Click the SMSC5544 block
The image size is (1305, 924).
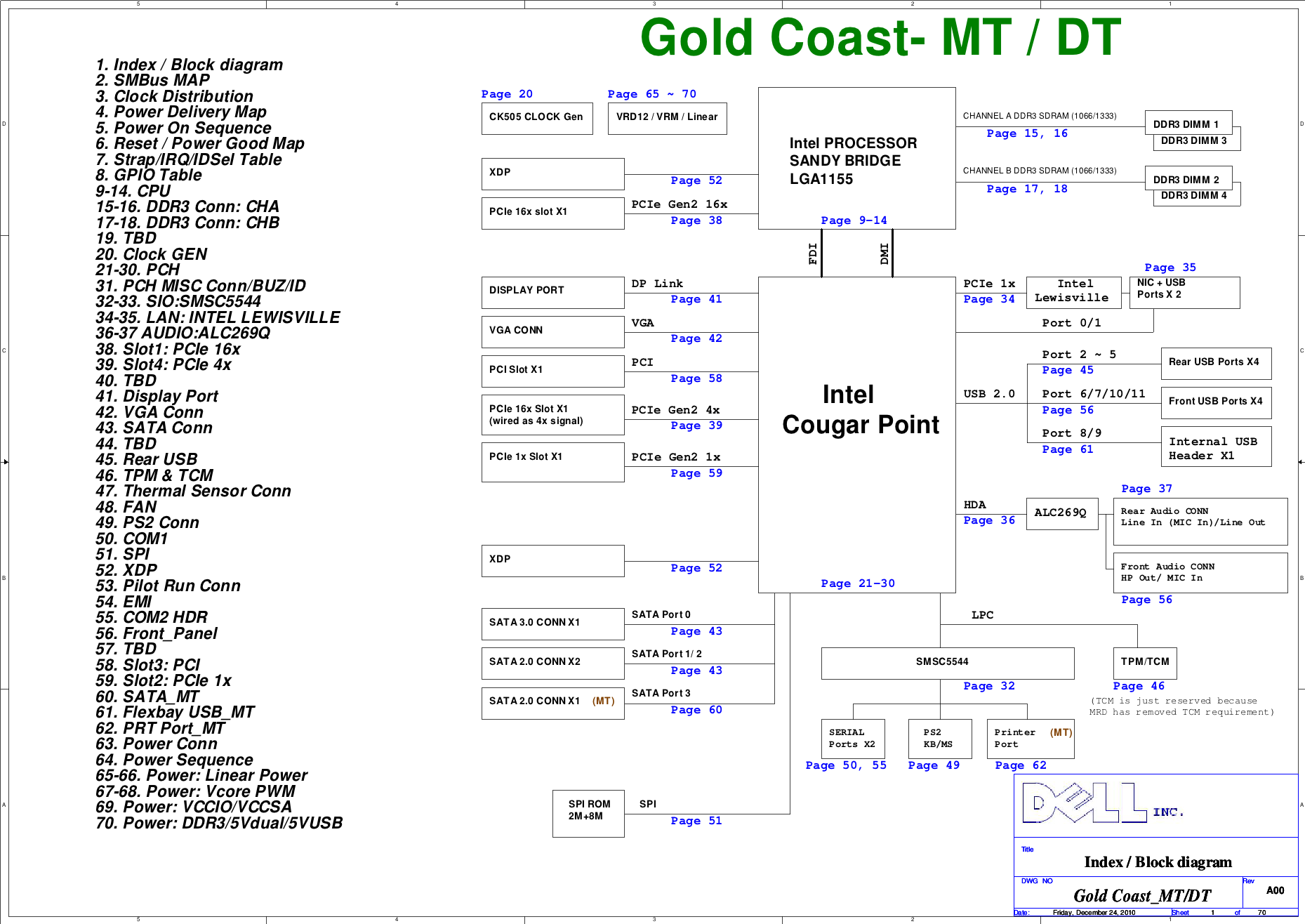tap(948, 664)
